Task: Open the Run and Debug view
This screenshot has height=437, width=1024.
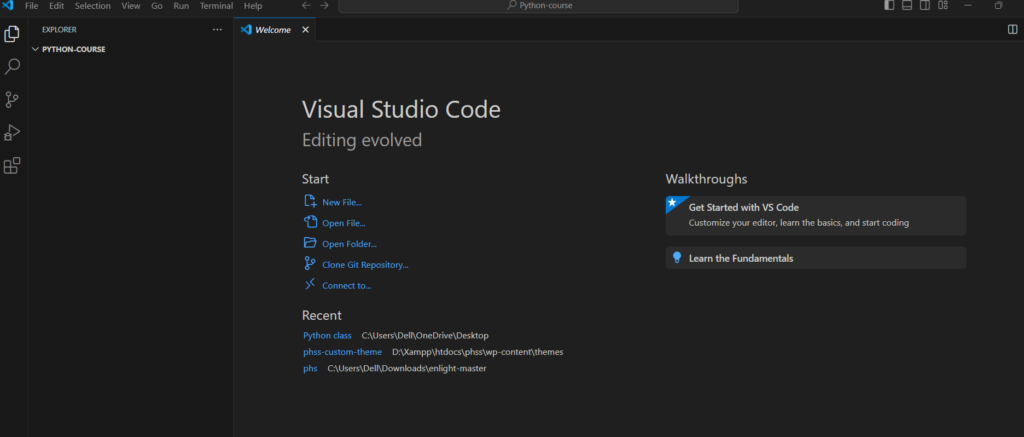Action: [12, 133]
